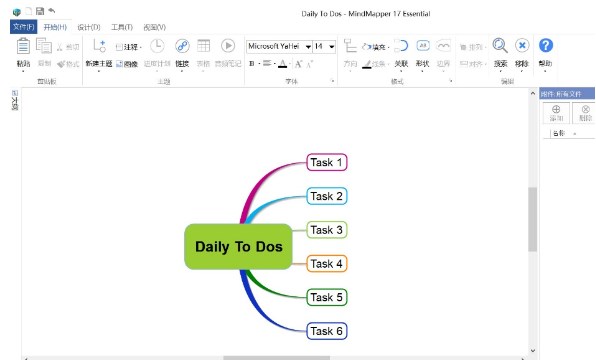Open the Microsoft YaHei font dropdown
Image resolution: width=596 pixels, height=360 pixels.
(308, 47)
